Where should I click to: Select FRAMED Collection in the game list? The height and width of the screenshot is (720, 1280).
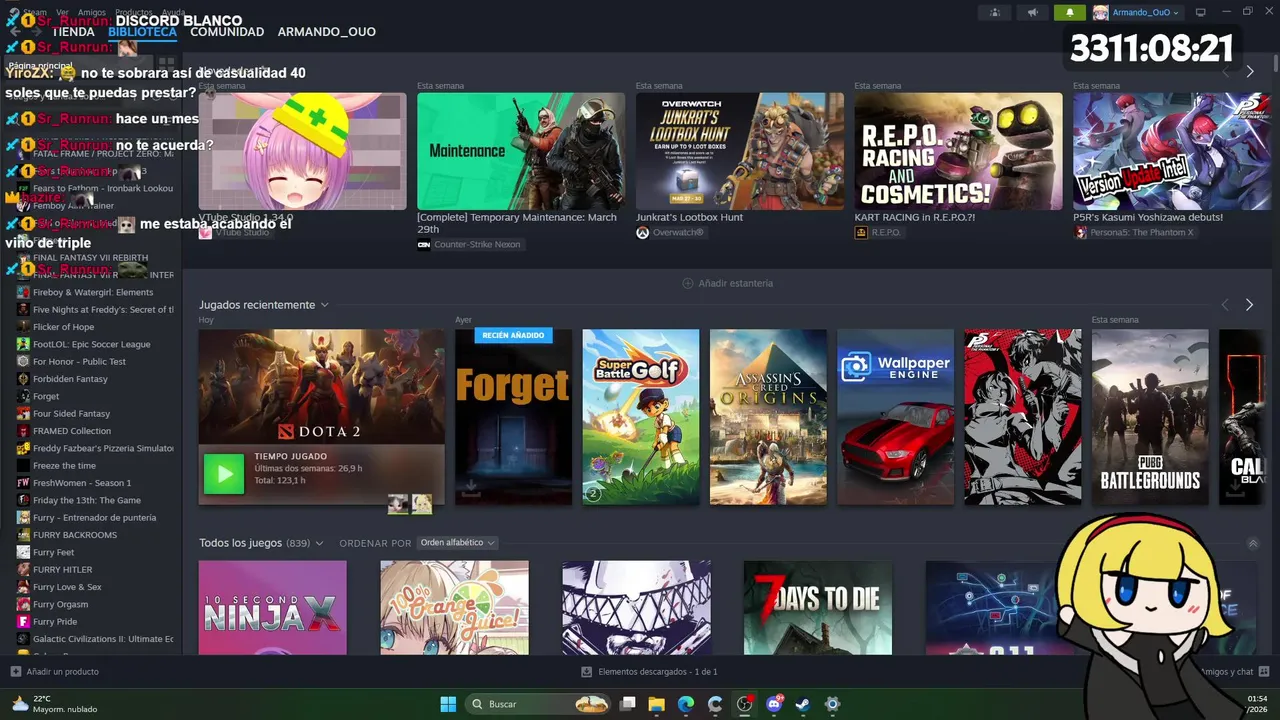pos(72,431)
